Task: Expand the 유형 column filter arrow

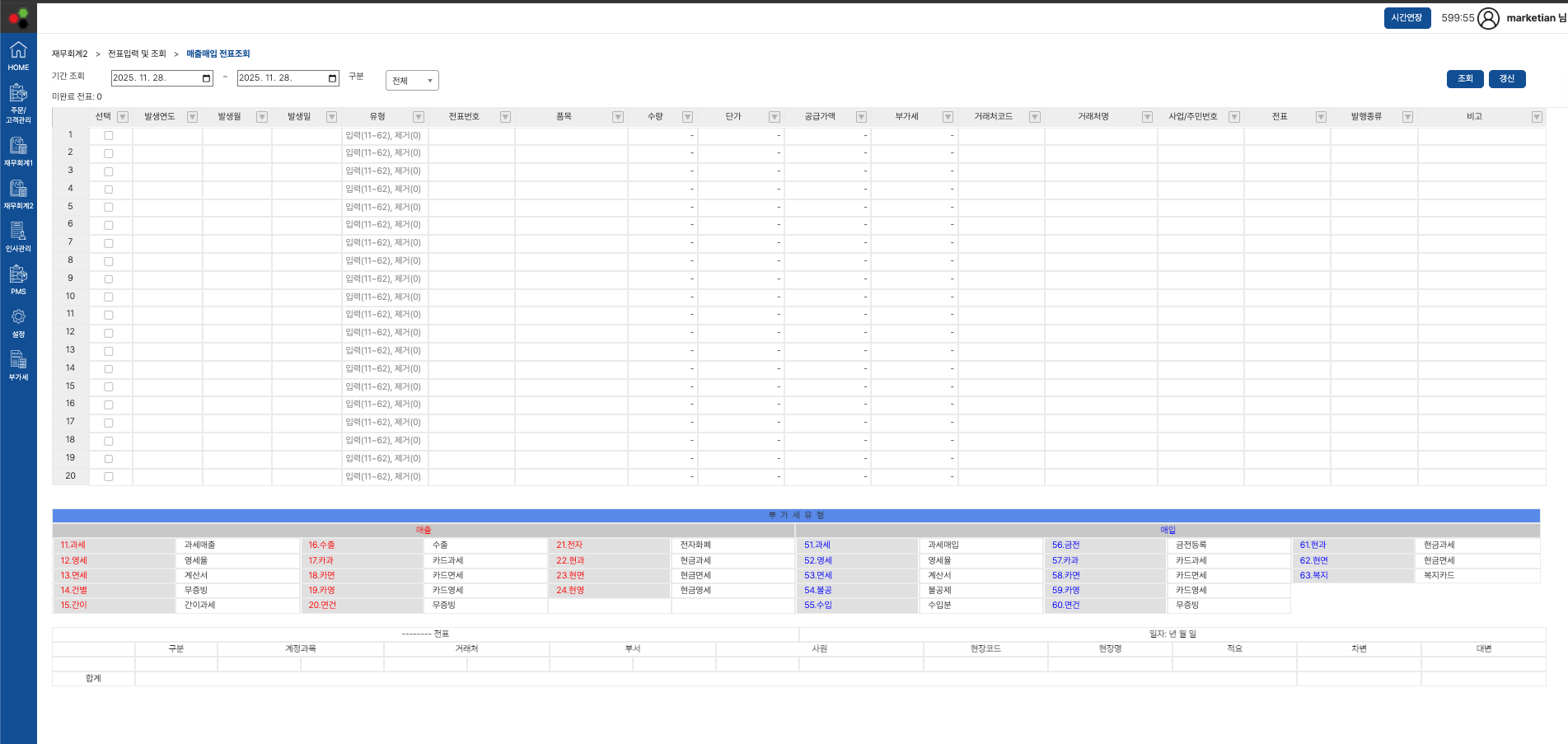Action: (x=419, y=117)
